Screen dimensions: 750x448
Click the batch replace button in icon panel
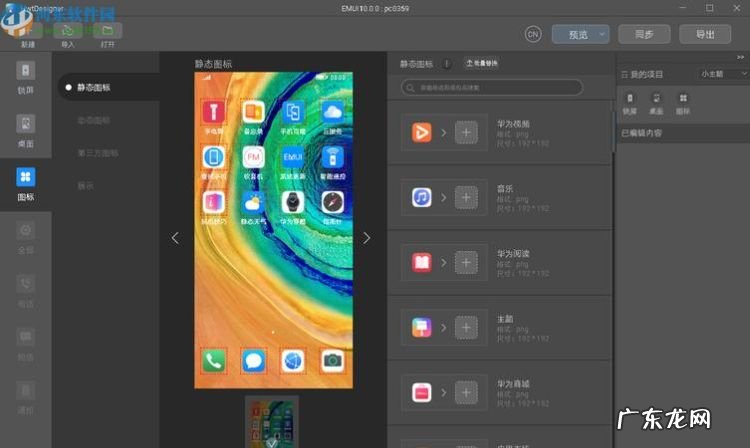pyautogui.click(x=482, y=63)
